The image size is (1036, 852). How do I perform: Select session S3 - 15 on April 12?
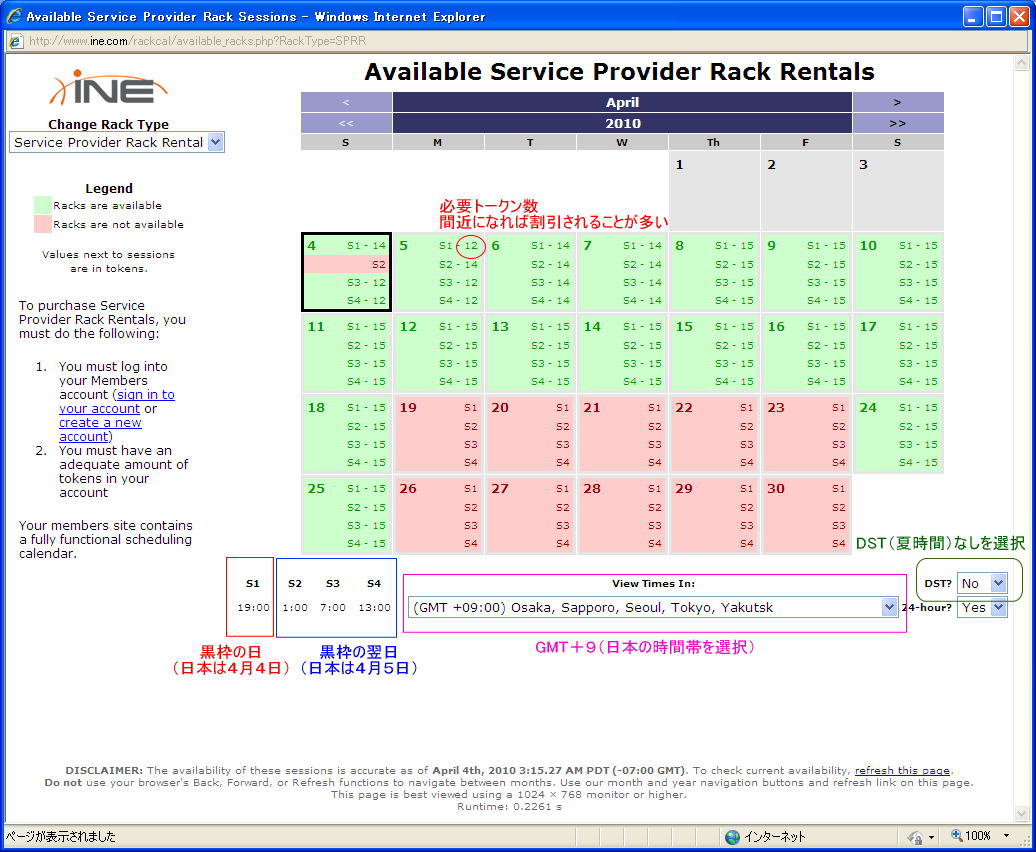[x=458, y=364]
